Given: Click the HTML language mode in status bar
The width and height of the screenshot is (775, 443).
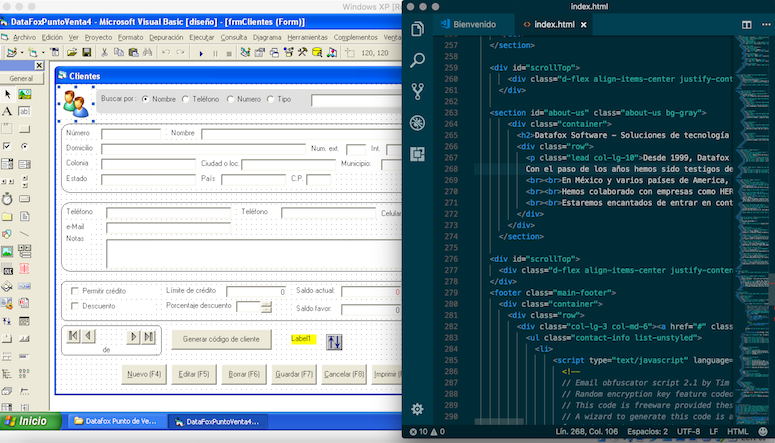Looking at the screenshot, I should [737, 431].
